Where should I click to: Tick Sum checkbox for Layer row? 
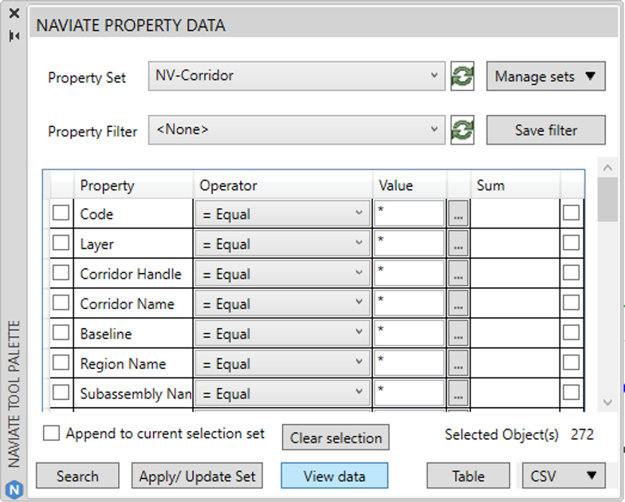[x=571, y=242]
